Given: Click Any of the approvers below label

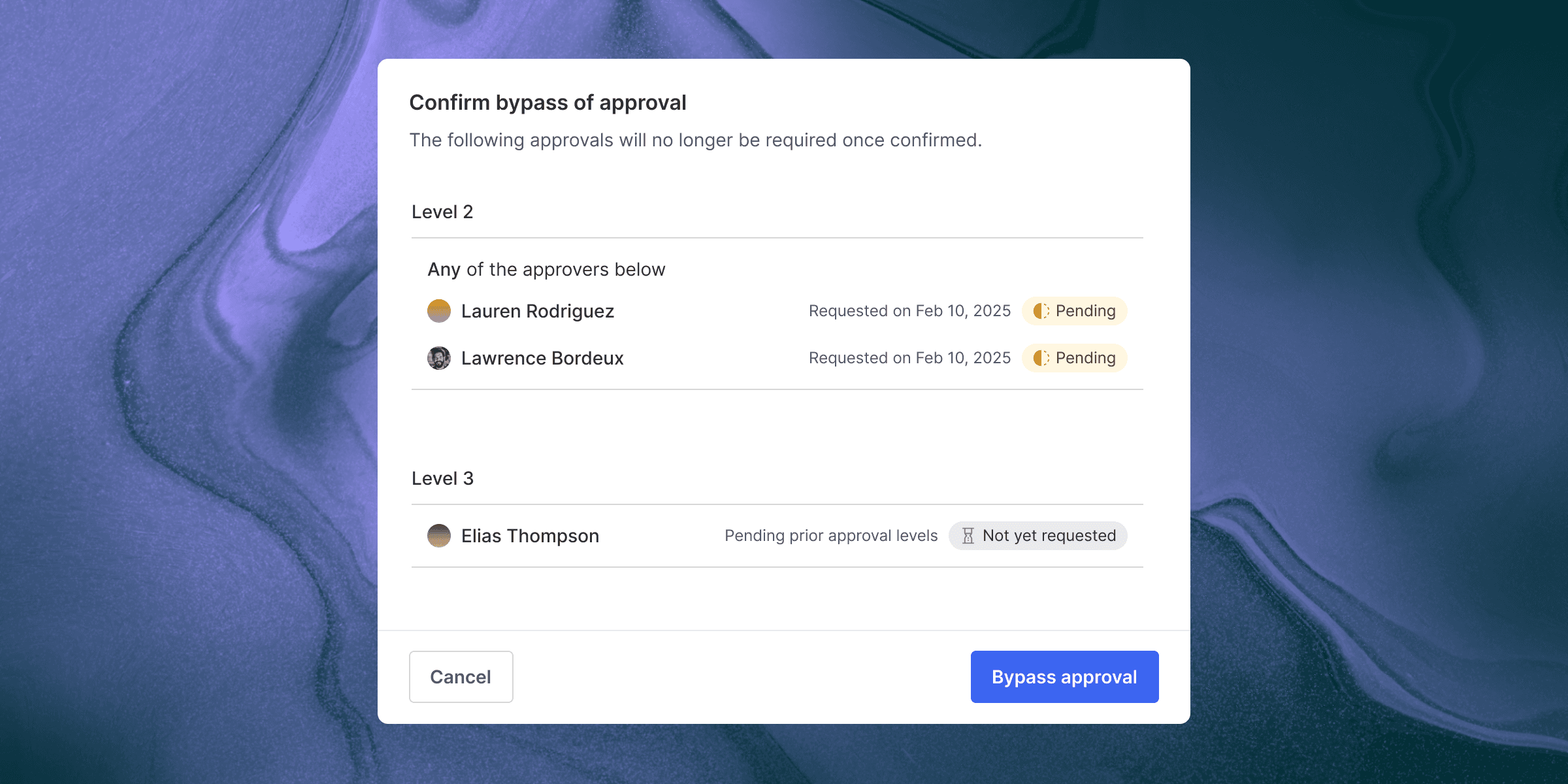Looking at the screenshot, I should point(546,269).
